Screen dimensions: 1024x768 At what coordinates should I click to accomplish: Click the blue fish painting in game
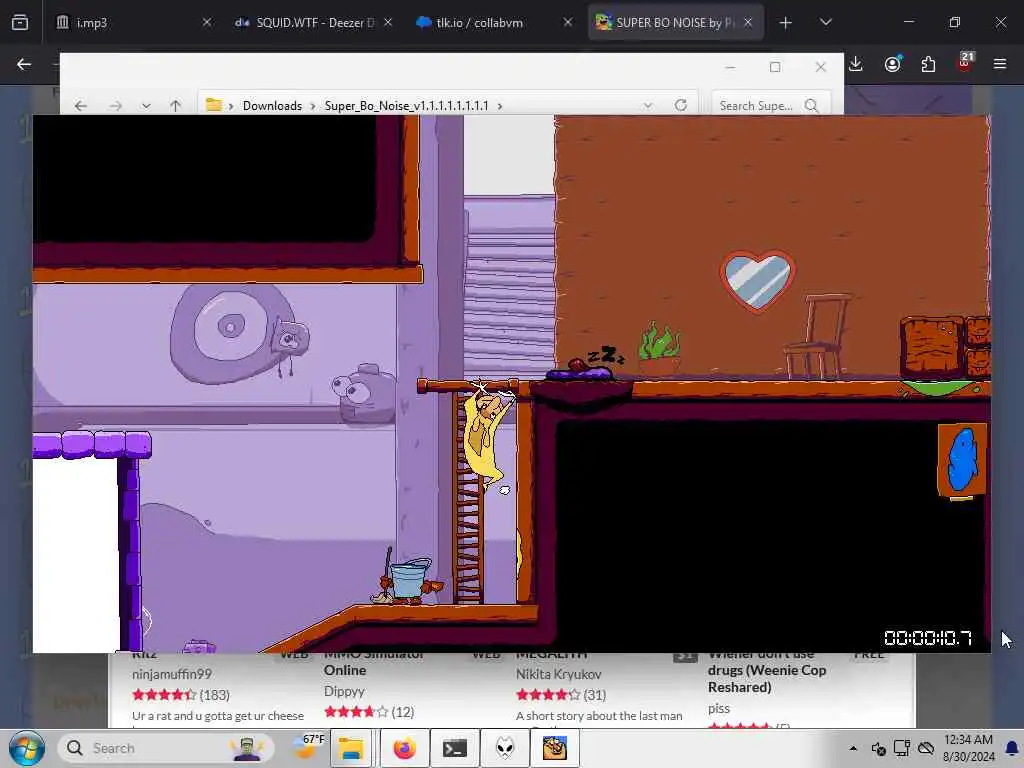pos(962,461)
